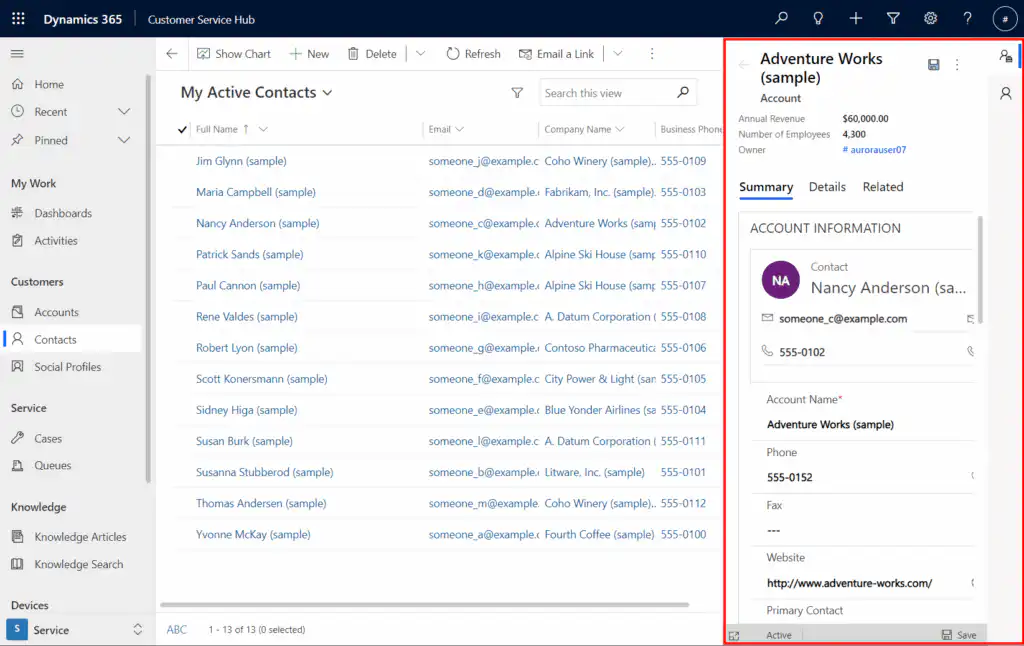Open the Service area switcher
The image size is (1024, 646).
(75, 630)
